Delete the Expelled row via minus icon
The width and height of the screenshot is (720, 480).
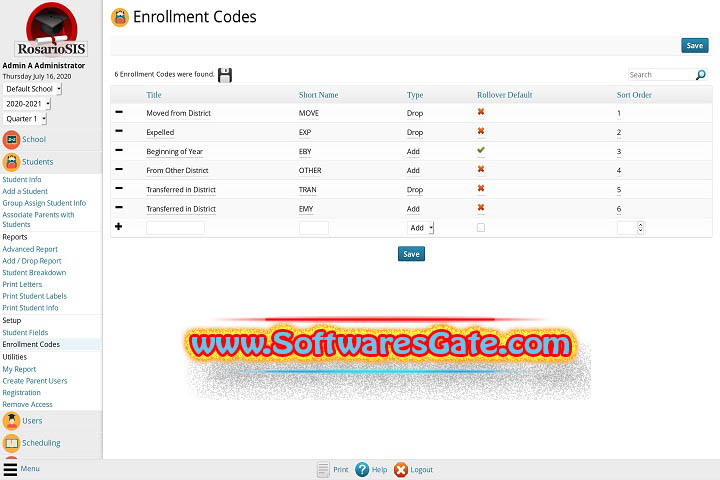pyautogui.click(x=119, y=131)
